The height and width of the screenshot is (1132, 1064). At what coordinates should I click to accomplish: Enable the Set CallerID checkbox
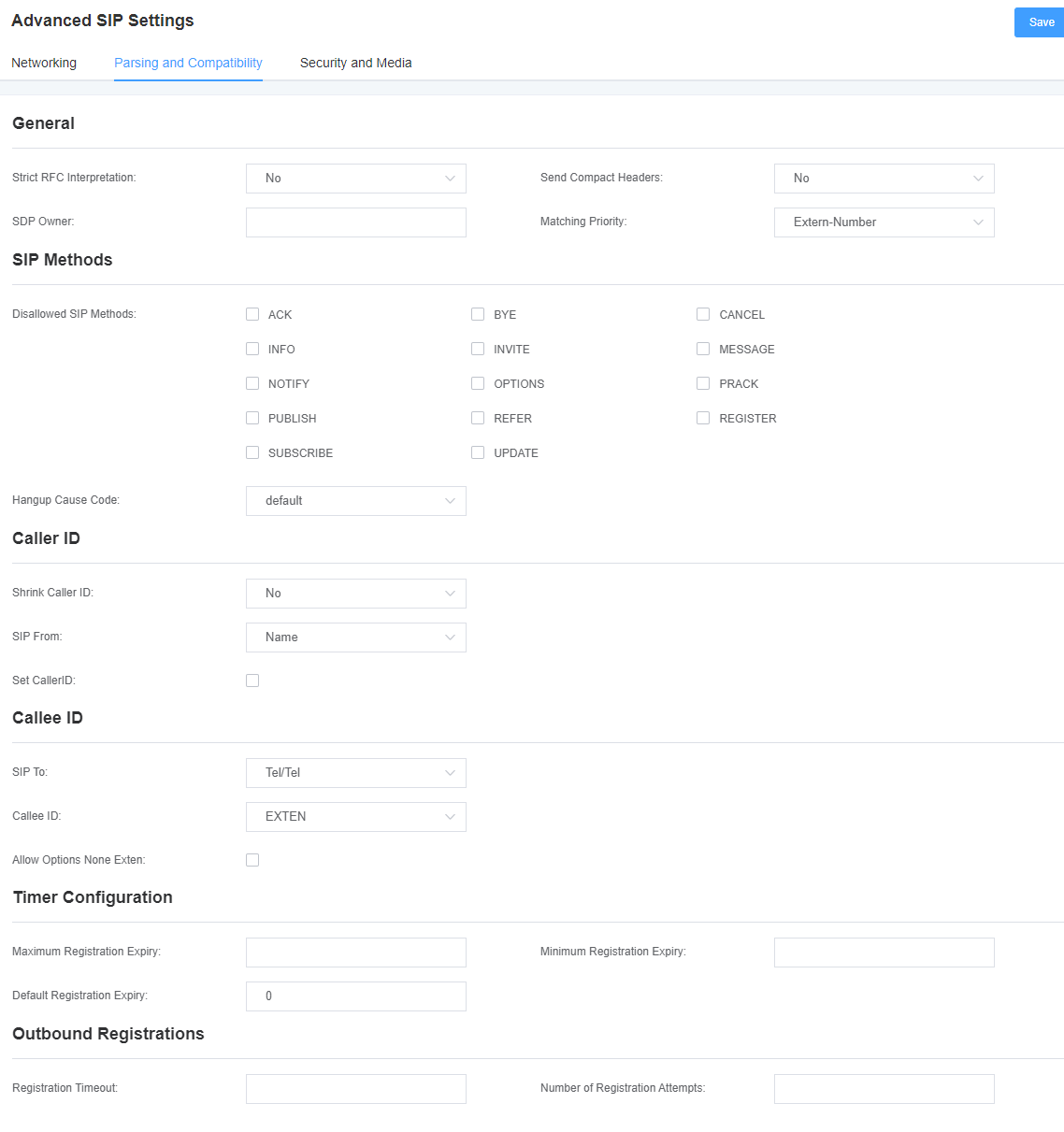(x=252, y=681)
